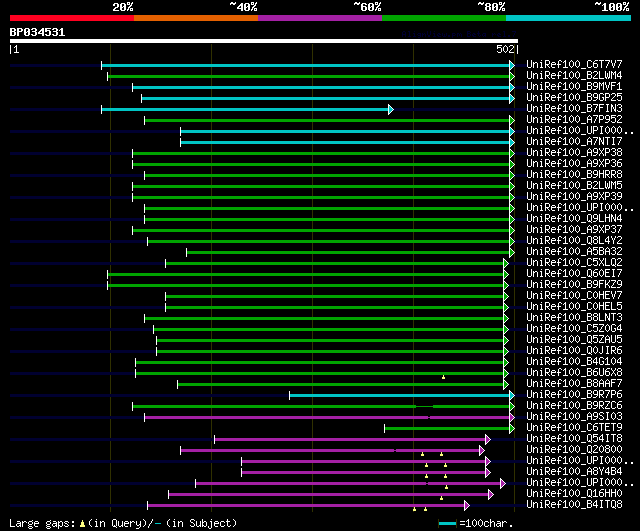Viewport: 640px width, 531px height.
Task: Click the purple alignment bar for Q54IT8
Action: (350, 440)
